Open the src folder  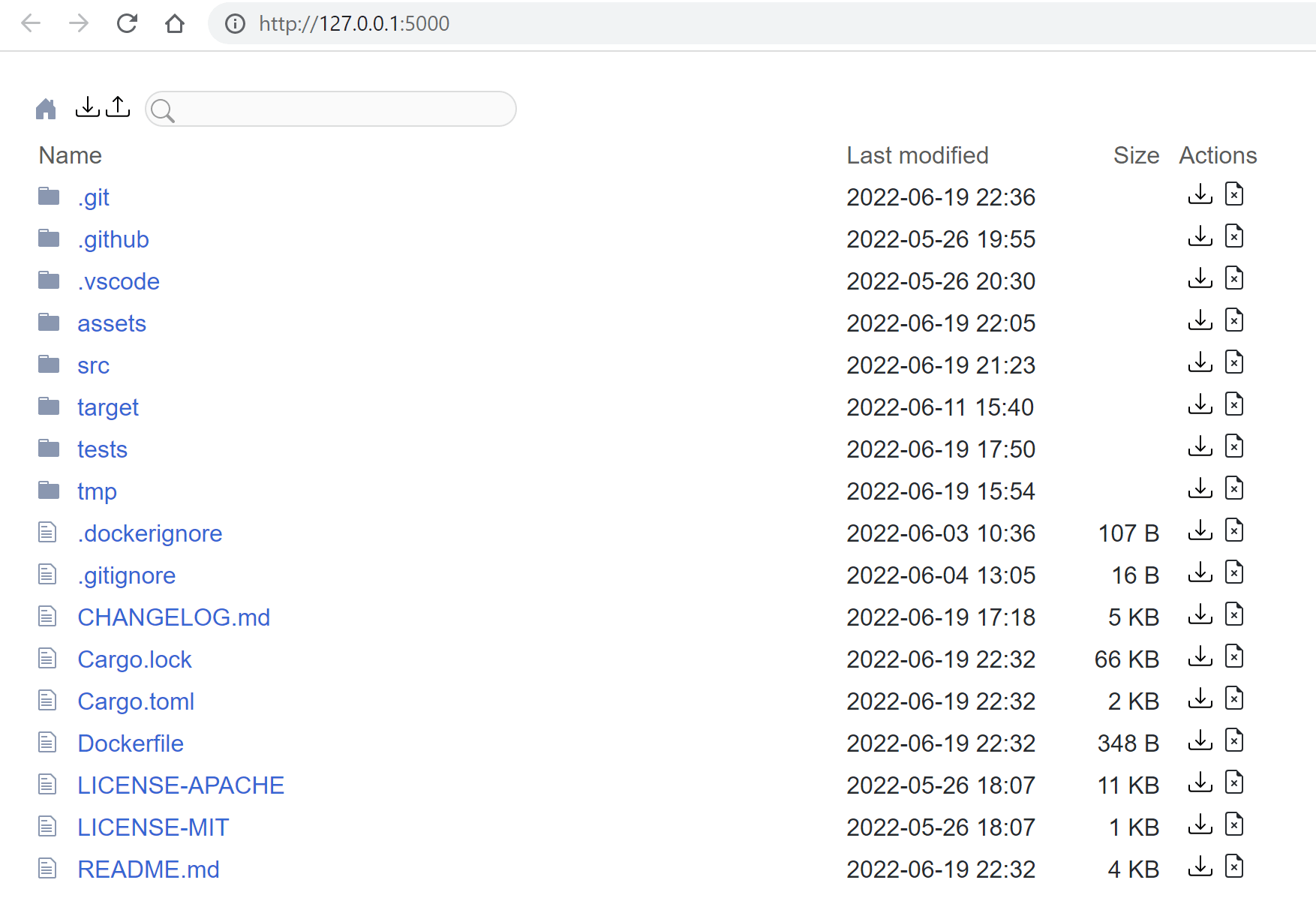click(x=93, y=365)
